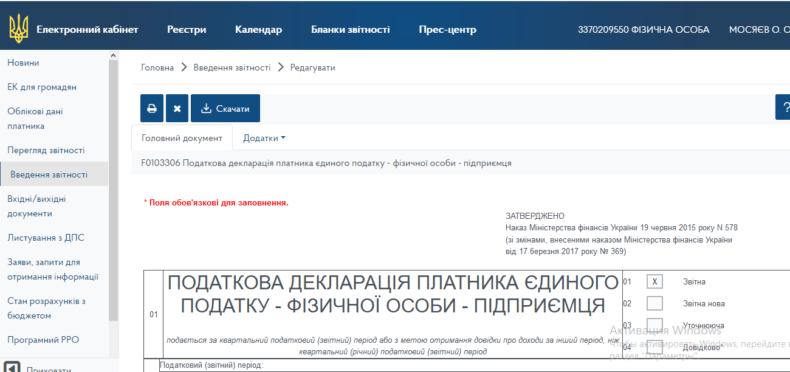Viewport: 790px width, 372px height.
Task: Toggle the Довідково checkbox
Action: 654,347
